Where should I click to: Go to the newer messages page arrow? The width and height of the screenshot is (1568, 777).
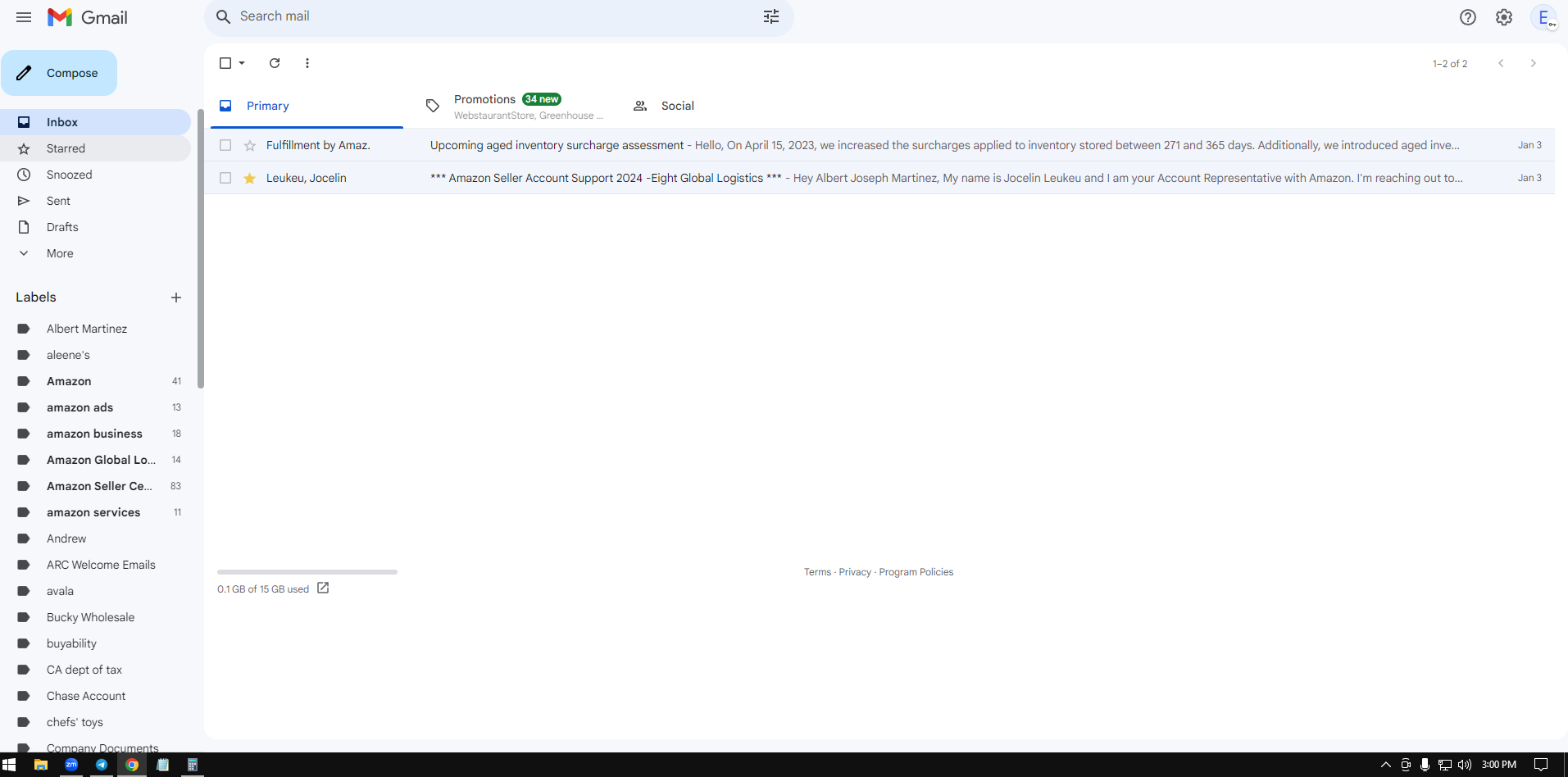click(1501, 63)
